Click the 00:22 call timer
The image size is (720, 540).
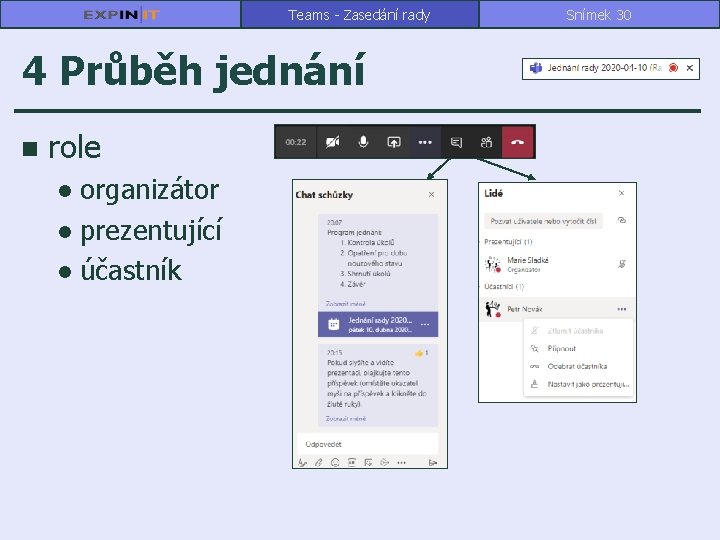(296, 142)
